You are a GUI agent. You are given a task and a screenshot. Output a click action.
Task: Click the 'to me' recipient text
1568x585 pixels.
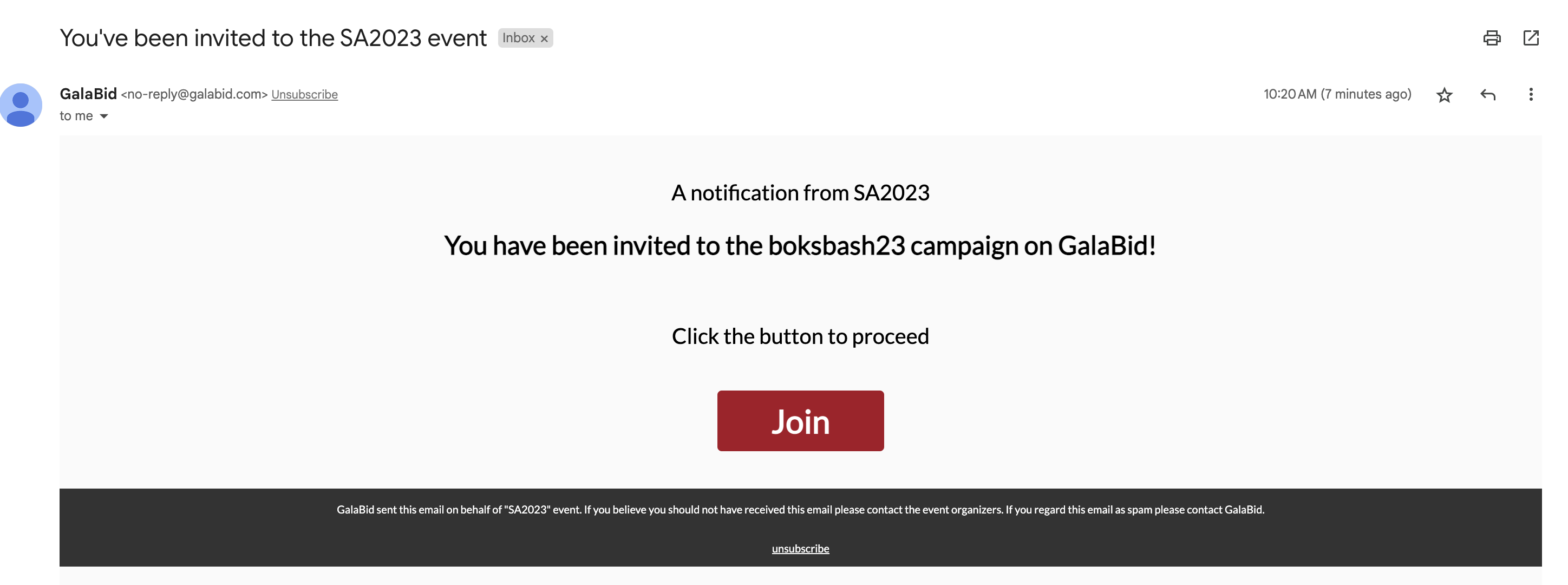pos(76,116)
